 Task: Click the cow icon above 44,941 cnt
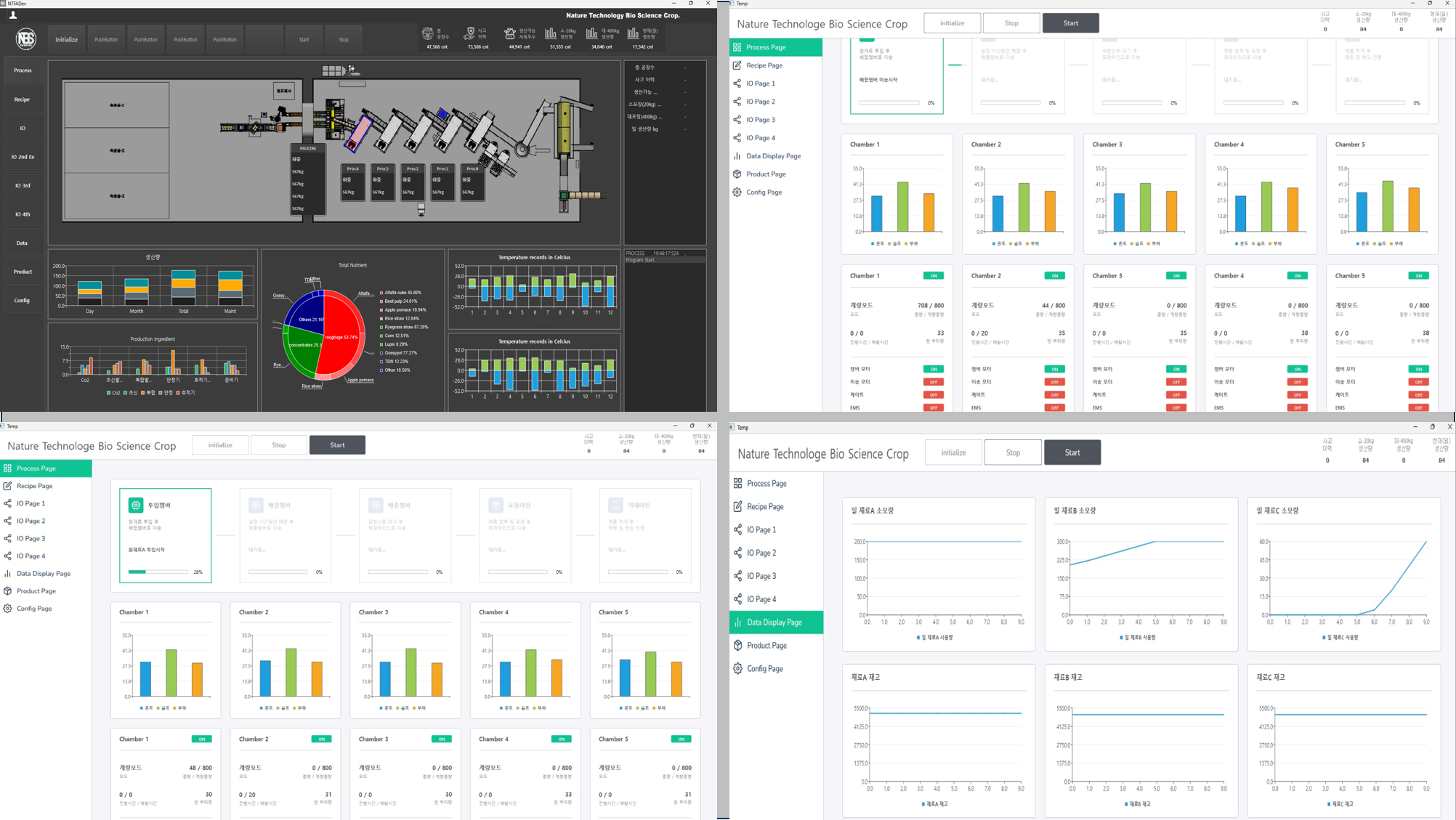[x=510, y=33]
